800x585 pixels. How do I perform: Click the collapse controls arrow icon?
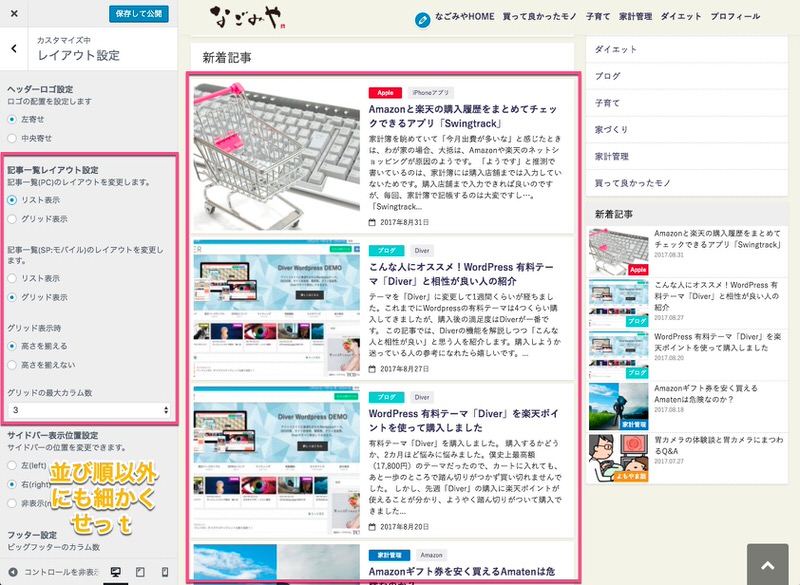pos(13,571)
